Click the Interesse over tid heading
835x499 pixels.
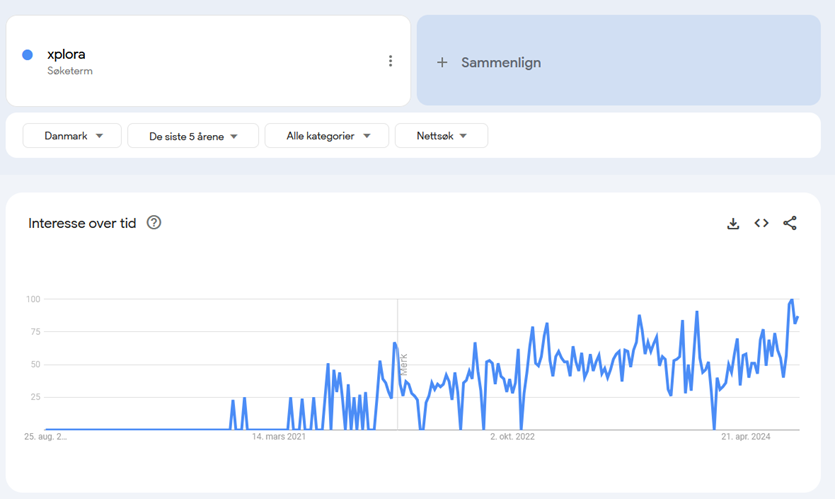82,223
